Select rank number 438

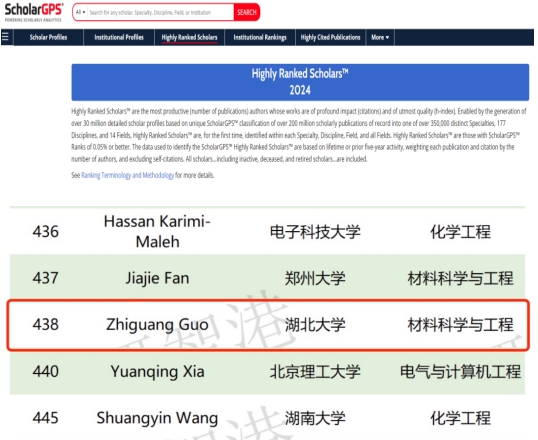[x=46, y=324]
